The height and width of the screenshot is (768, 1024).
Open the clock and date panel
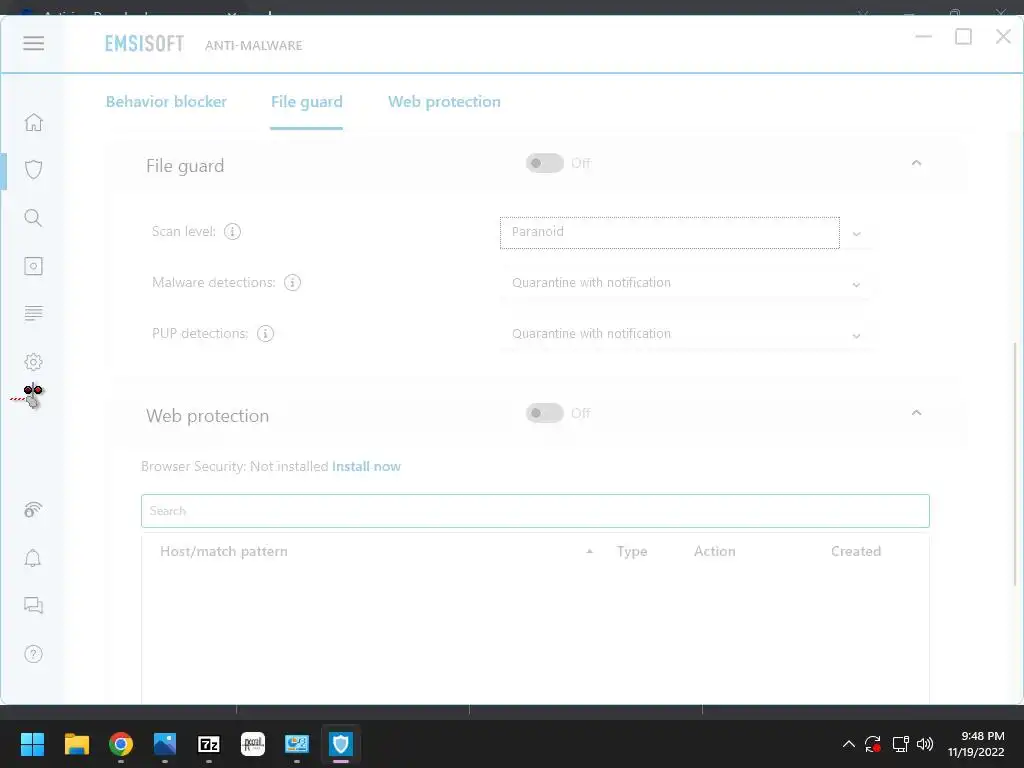[x=976, y=744]
